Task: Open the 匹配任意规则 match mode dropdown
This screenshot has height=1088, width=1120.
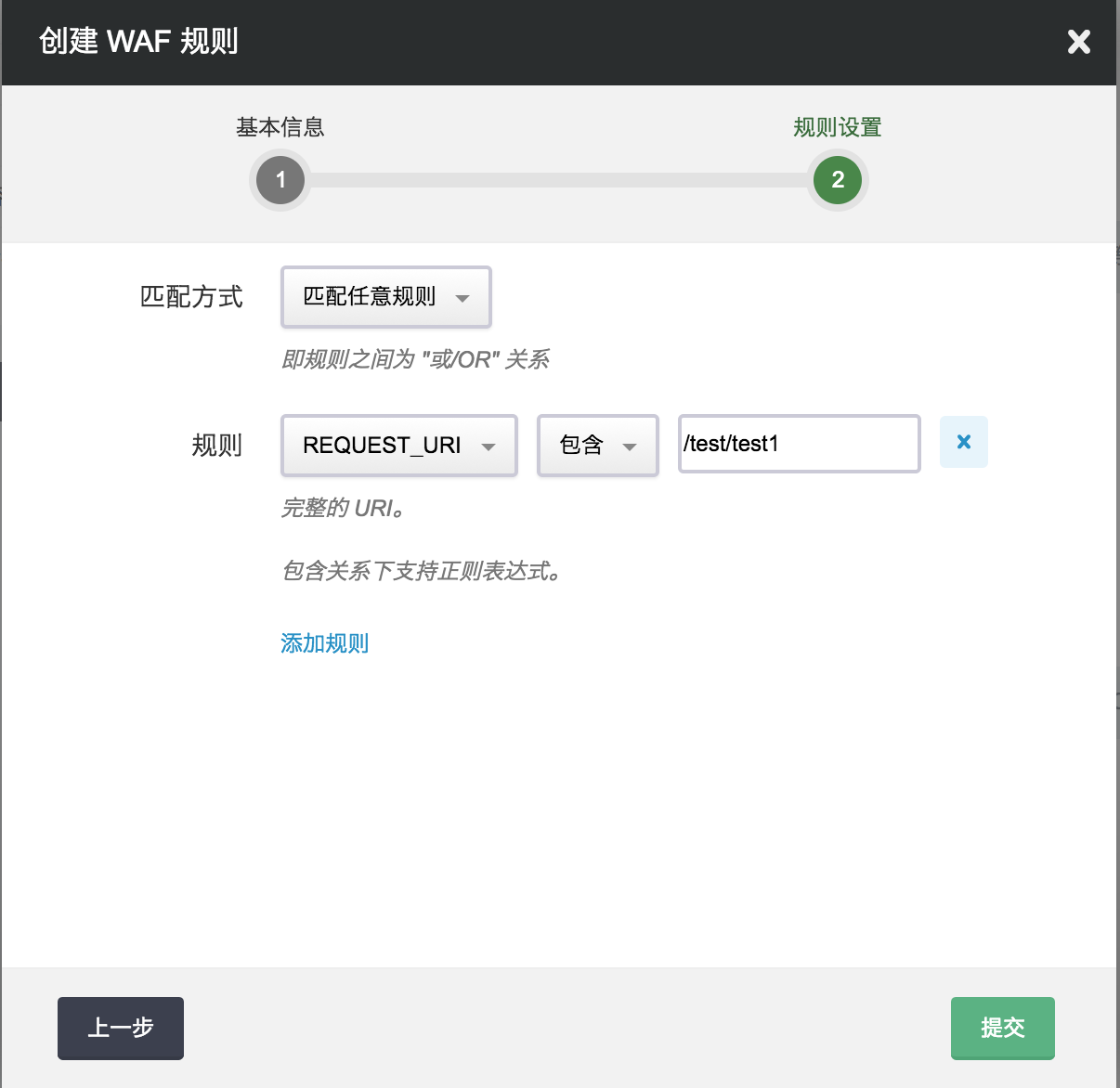Action: point(385,297)
